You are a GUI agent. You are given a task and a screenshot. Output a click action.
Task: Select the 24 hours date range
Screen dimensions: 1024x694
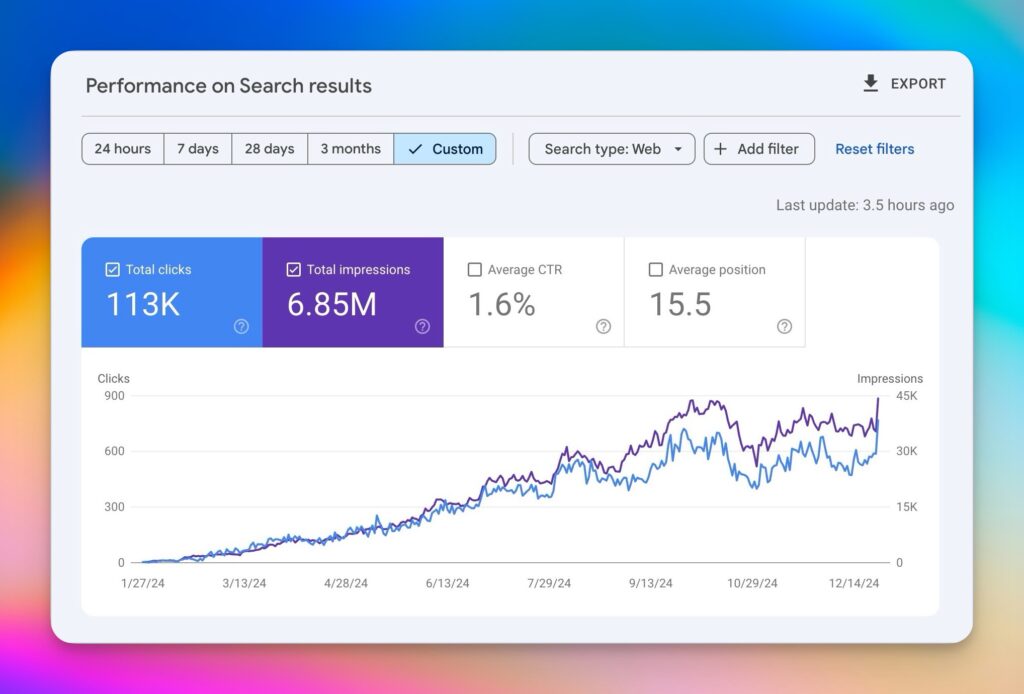pyautogui.click(x=122, y=149)
